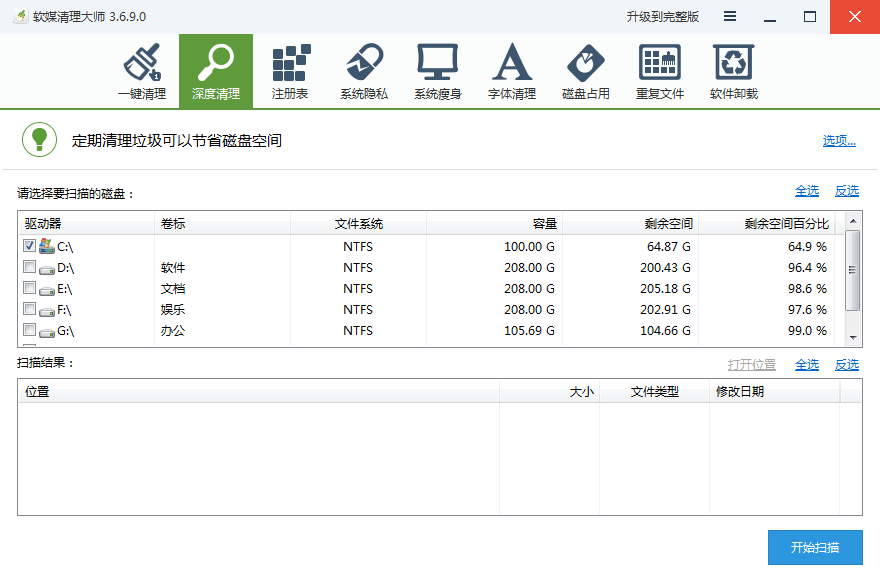Select the 深度清理 deep clean tab
The height and width of the screenshot is (579, 880).
coord(216,71)
